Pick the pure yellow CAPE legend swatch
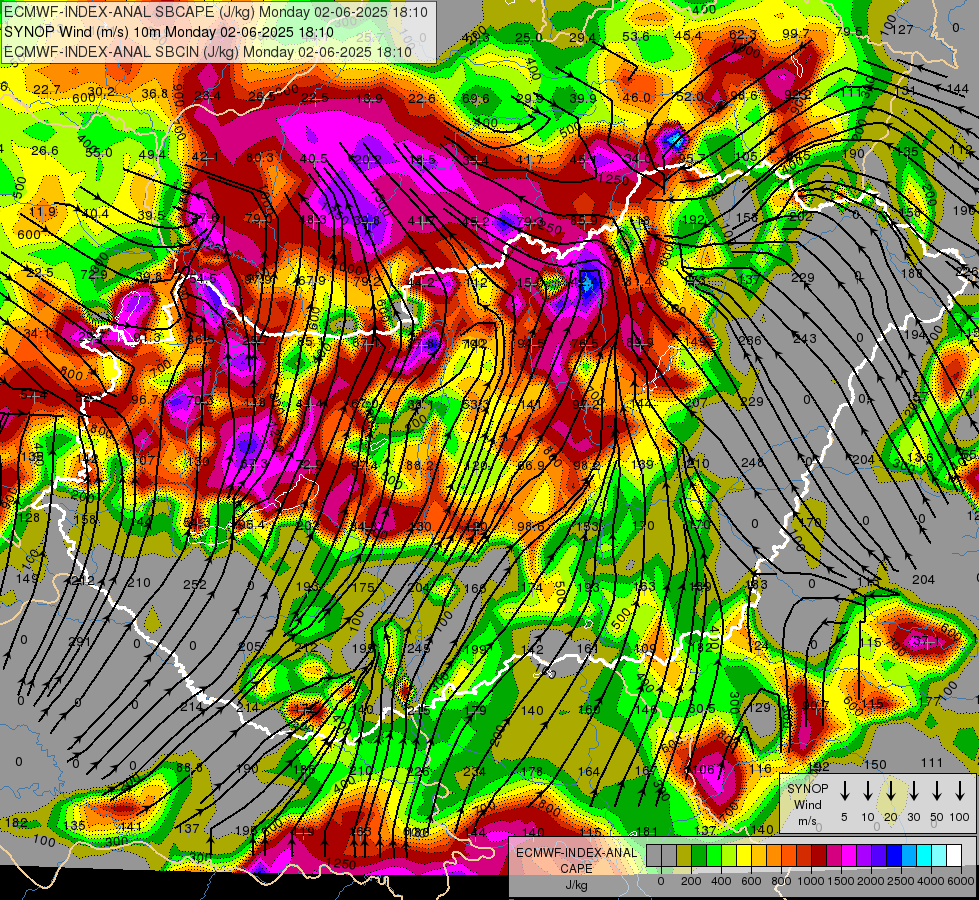979x900 pixels. pyautogui.click(x=744, y=856)
